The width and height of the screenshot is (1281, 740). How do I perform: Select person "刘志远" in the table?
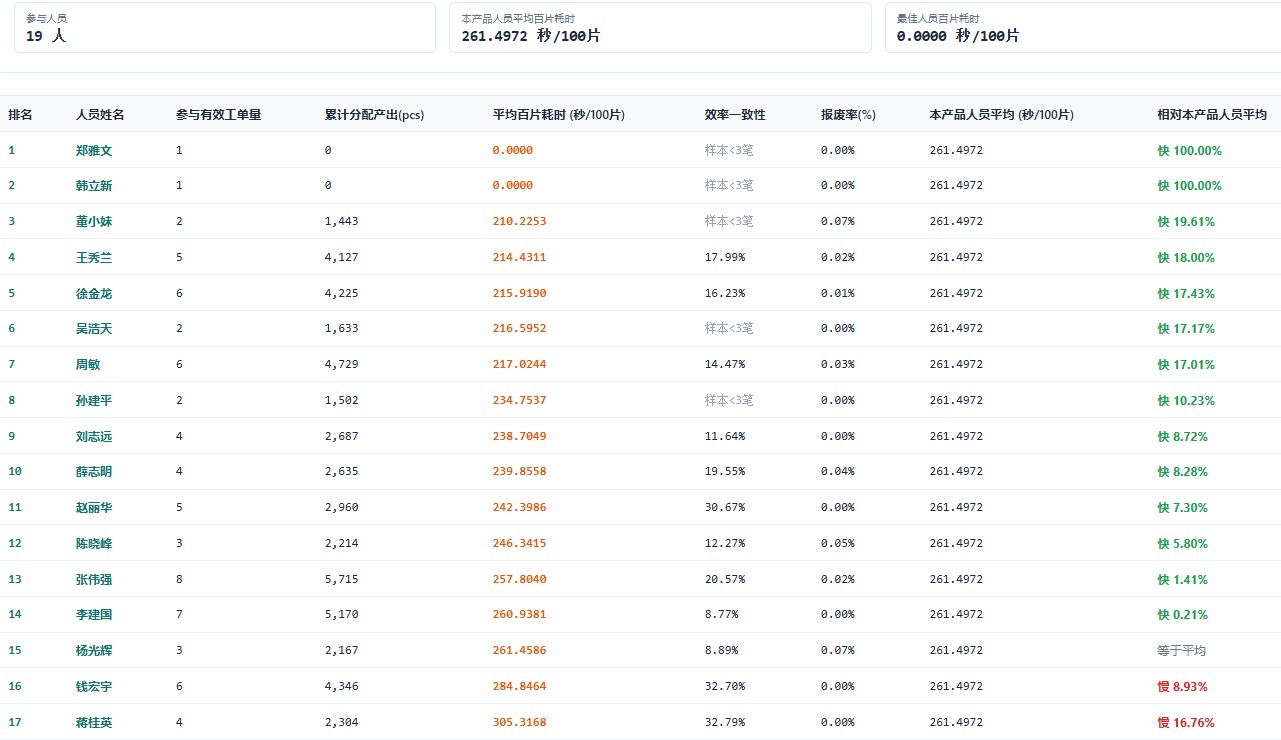94,437
